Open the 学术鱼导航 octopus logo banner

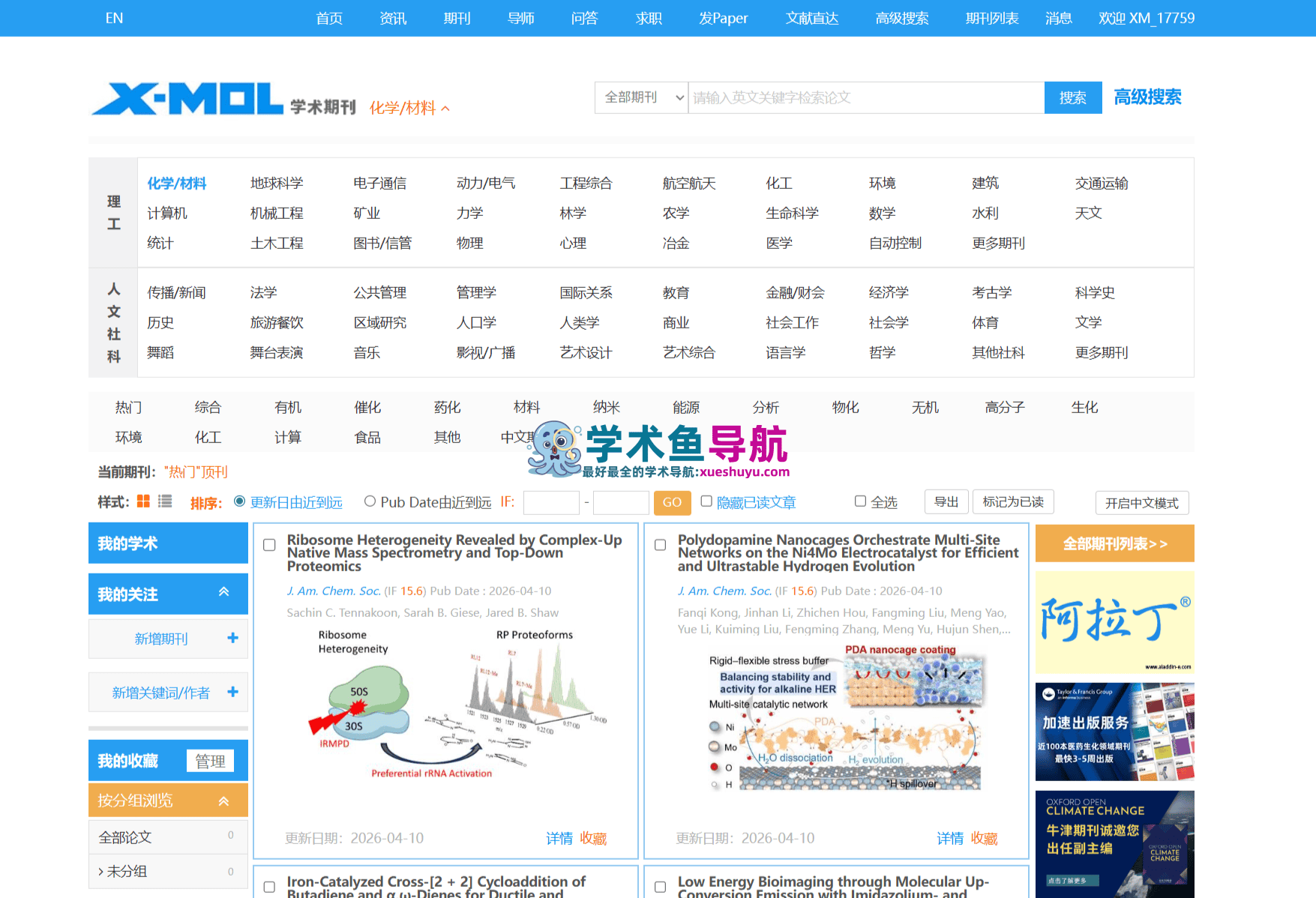658,450
